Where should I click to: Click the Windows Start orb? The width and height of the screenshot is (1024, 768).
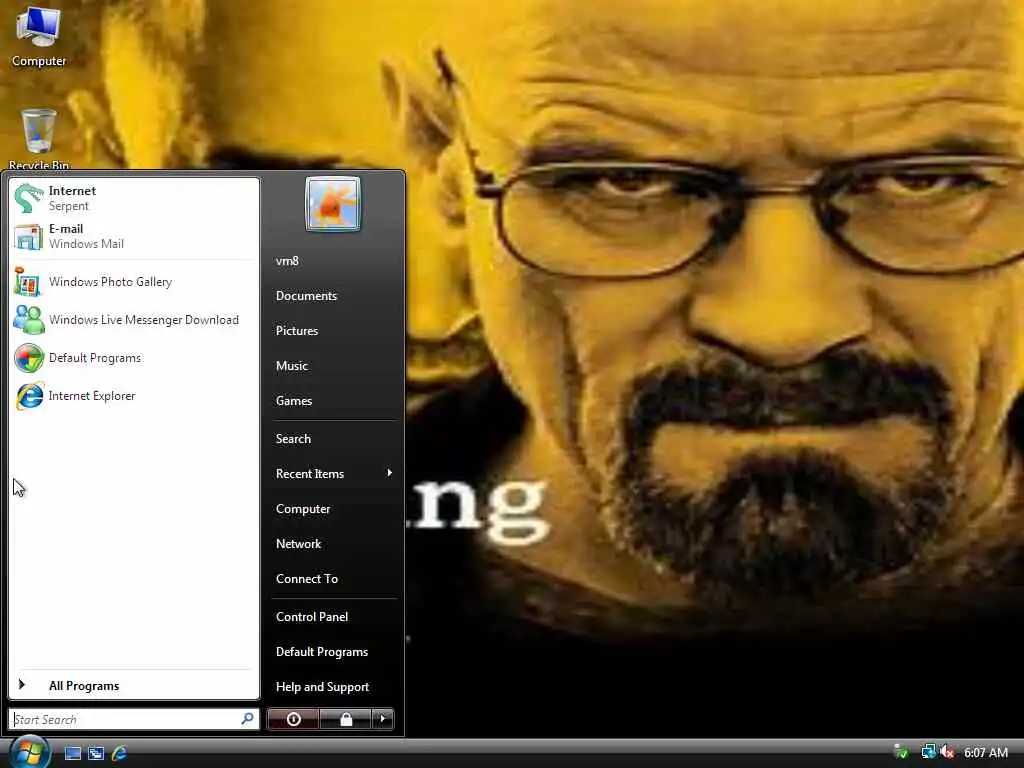coord(29,751)
